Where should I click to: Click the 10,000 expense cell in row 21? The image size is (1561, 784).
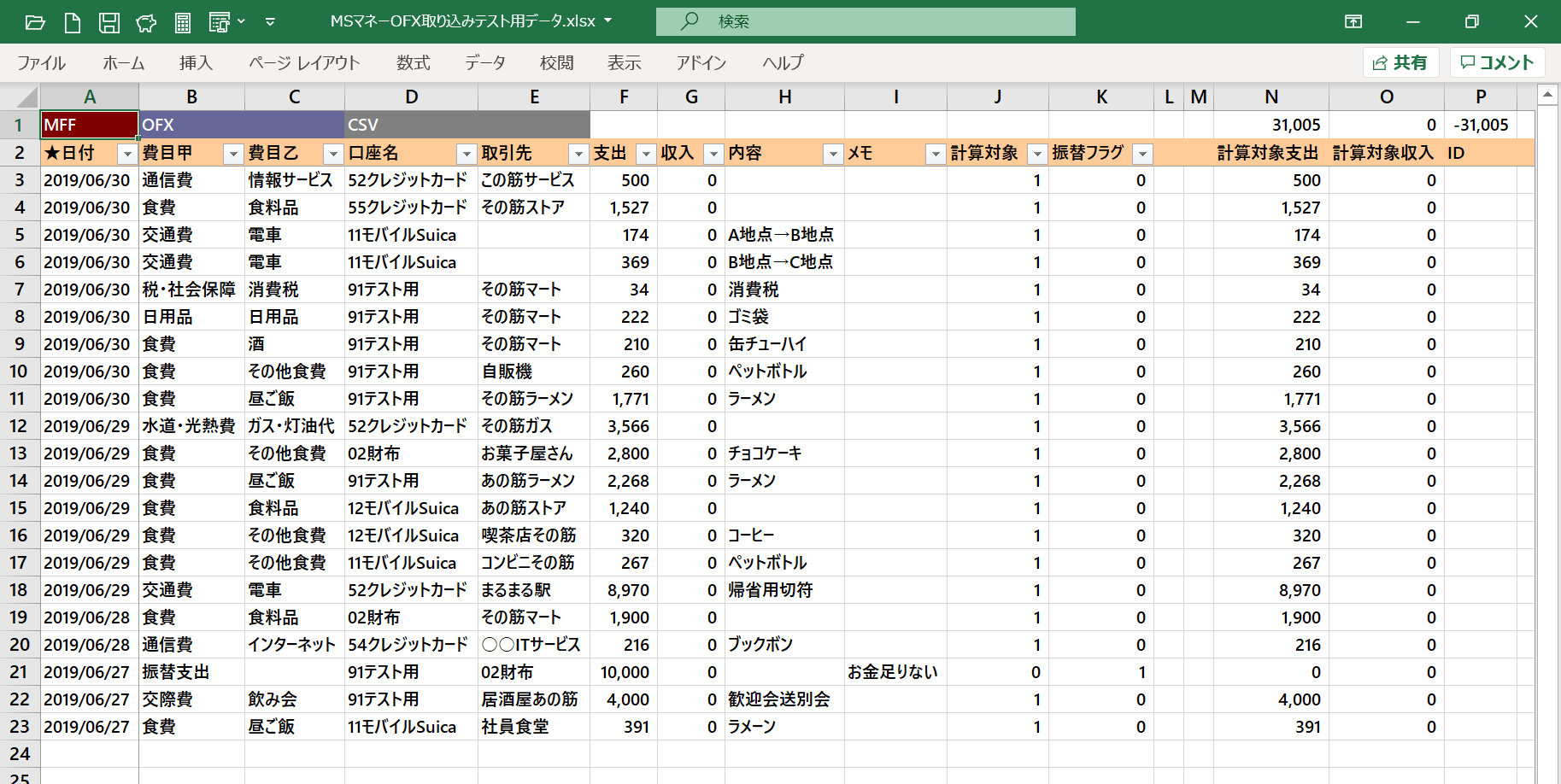(624, 672)
